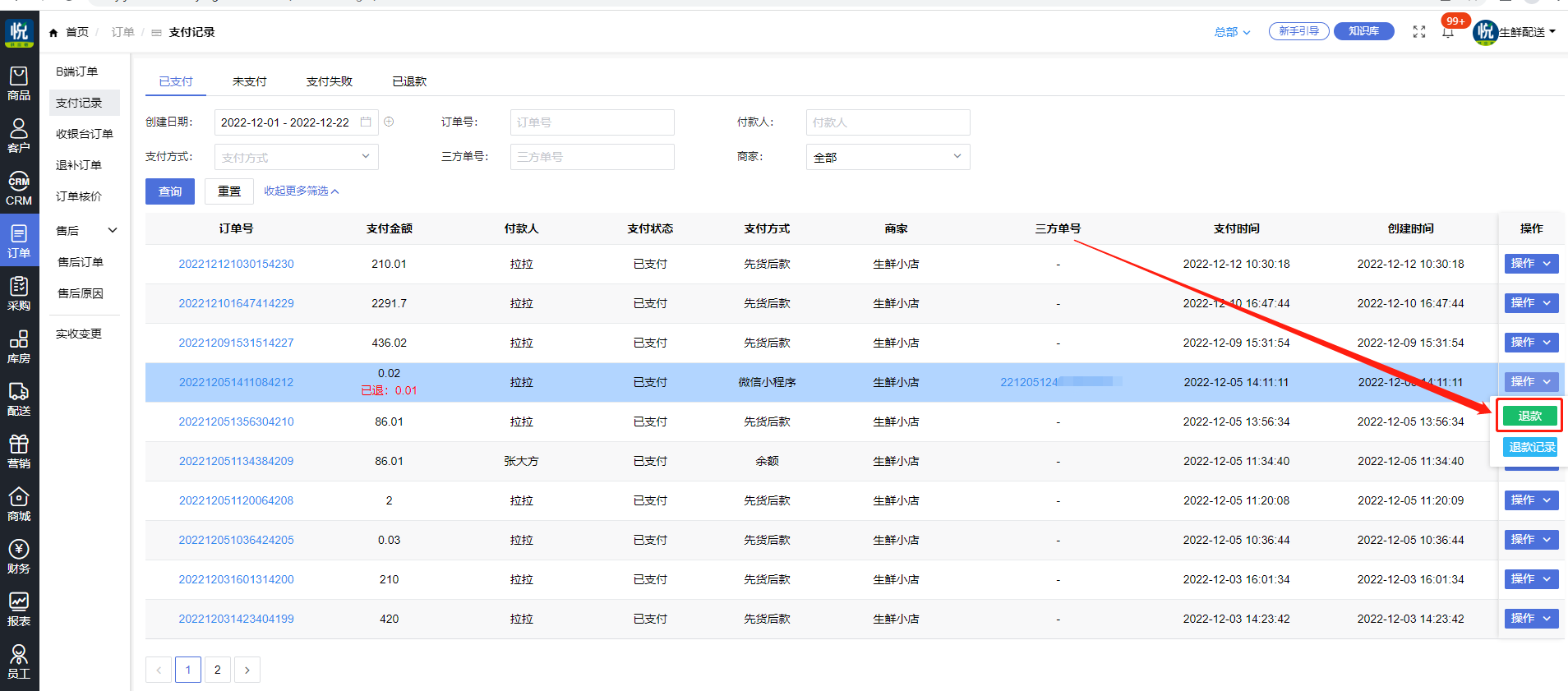1568x691 pixels.
Task: Open 操作 dropdown for order 202212101647414229
Action: click(x=1531, y=303)
